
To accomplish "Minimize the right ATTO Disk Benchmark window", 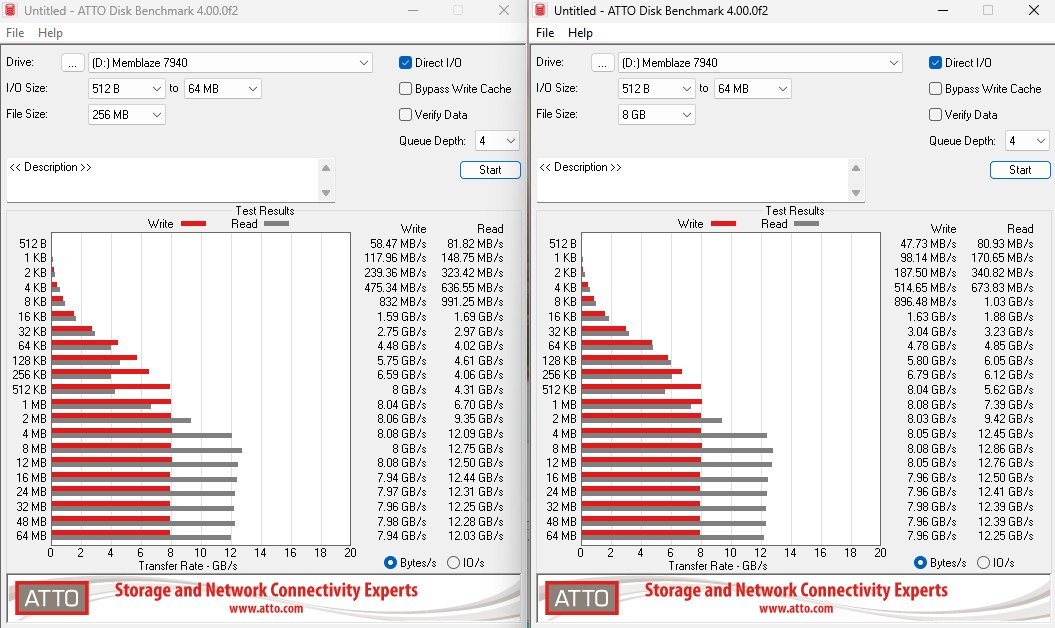I will pos(943,10).
